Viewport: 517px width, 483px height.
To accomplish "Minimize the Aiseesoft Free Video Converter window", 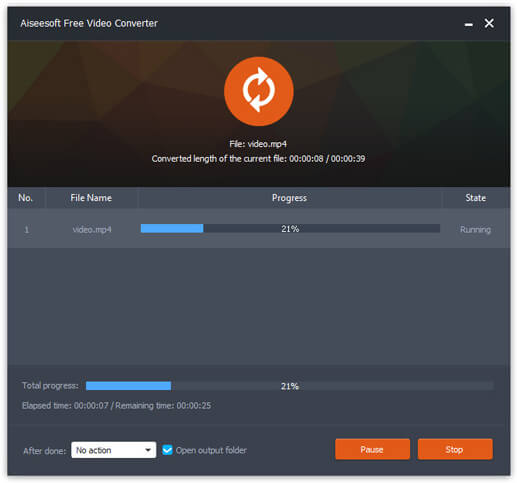I will click(x=468, y=24).
